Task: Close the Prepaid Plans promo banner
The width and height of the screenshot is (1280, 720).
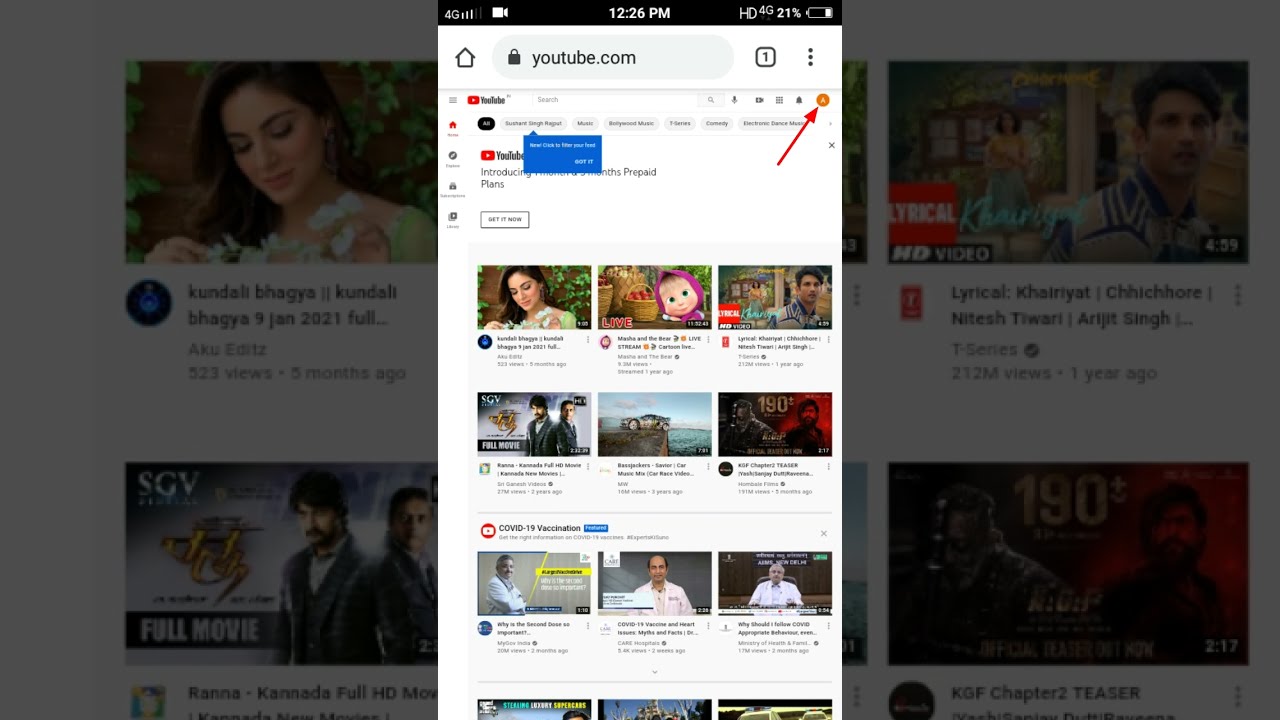Action: tap(831, 146)
